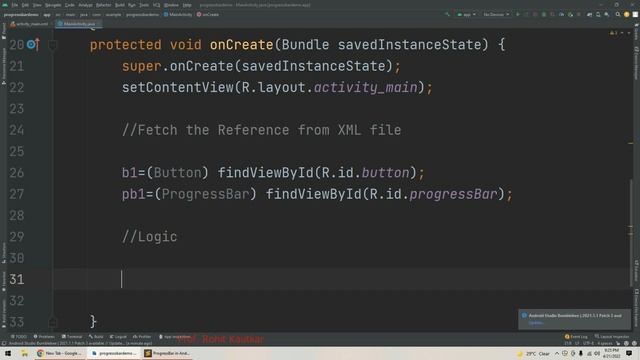Screen dimensions: 640x360
Task: Open the VCS menu
Action: pos(156,5)
